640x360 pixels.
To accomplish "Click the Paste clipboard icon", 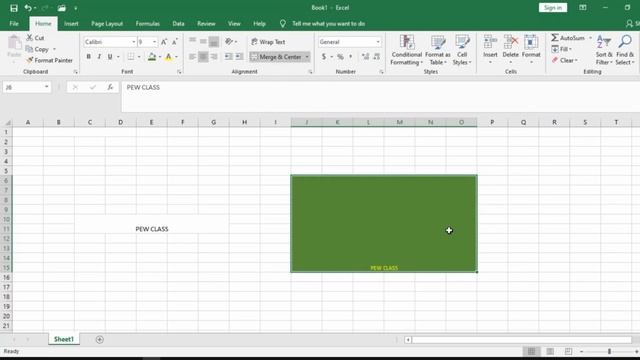I will point(14,43).
